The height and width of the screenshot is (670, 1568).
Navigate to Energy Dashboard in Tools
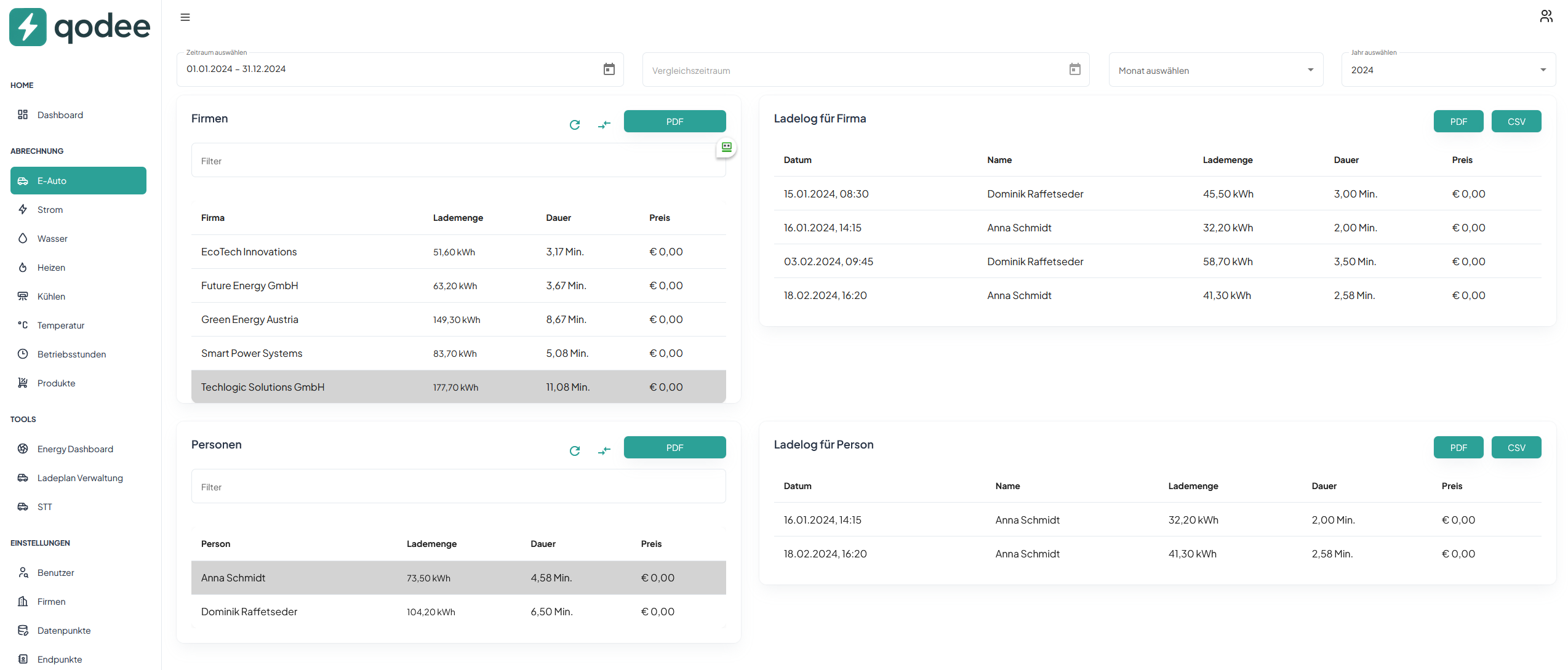click(75, 449)
